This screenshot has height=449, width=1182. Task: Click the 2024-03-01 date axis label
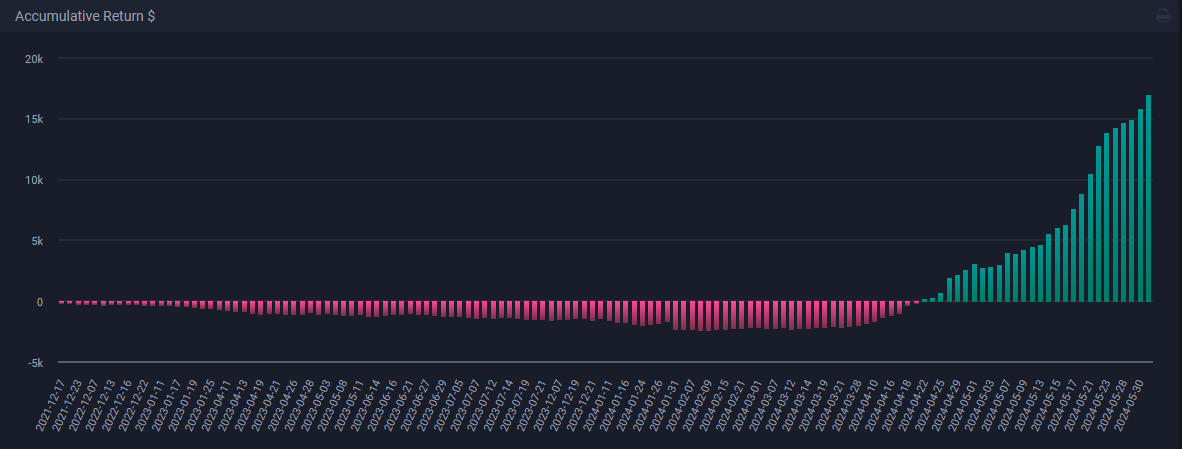pyautogui.click(x=747, y=405)
